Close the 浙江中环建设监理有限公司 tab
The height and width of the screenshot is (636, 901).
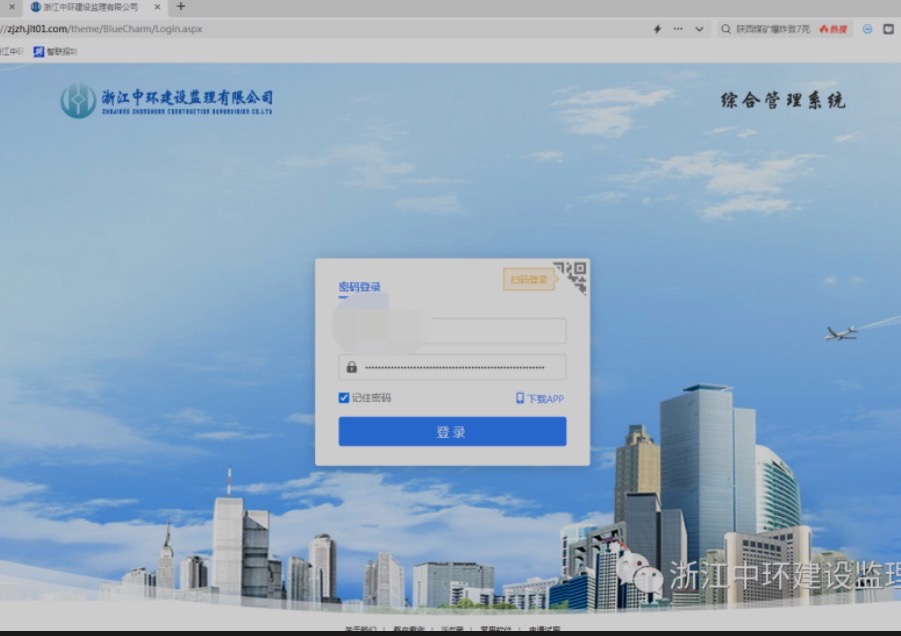click(157, 7)
